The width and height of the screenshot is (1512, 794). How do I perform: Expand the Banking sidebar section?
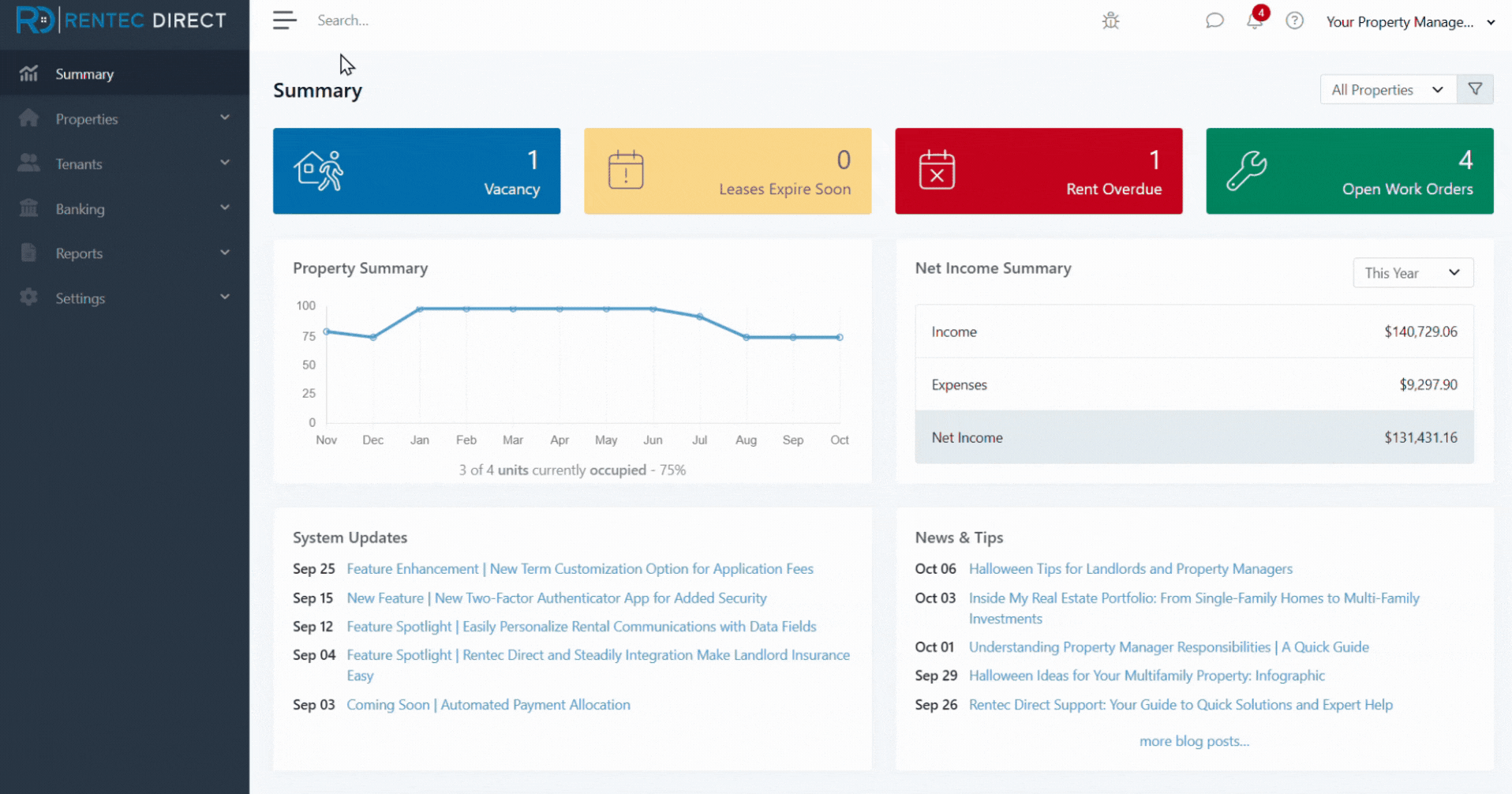[x=124, y=209]
